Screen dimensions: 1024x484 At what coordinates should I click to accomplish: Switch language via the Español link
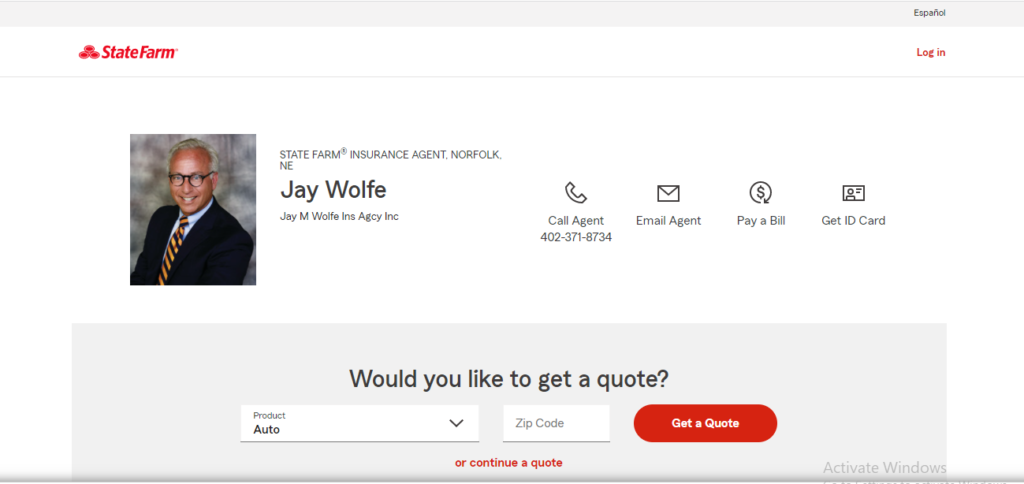pyautogui.click(x=929, y=13)
